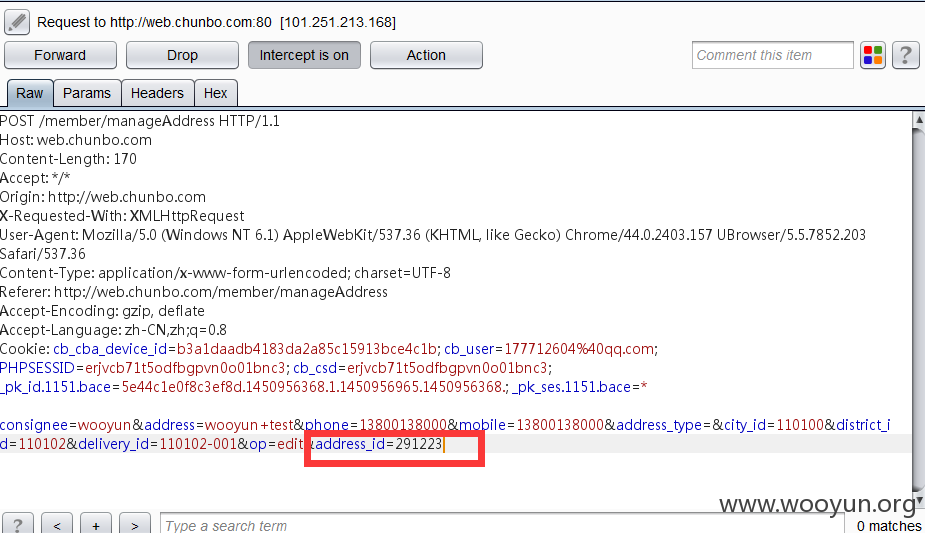Open help via the top-right question mark
Viewport: 925px width, 533px height.
pos(906,55)
